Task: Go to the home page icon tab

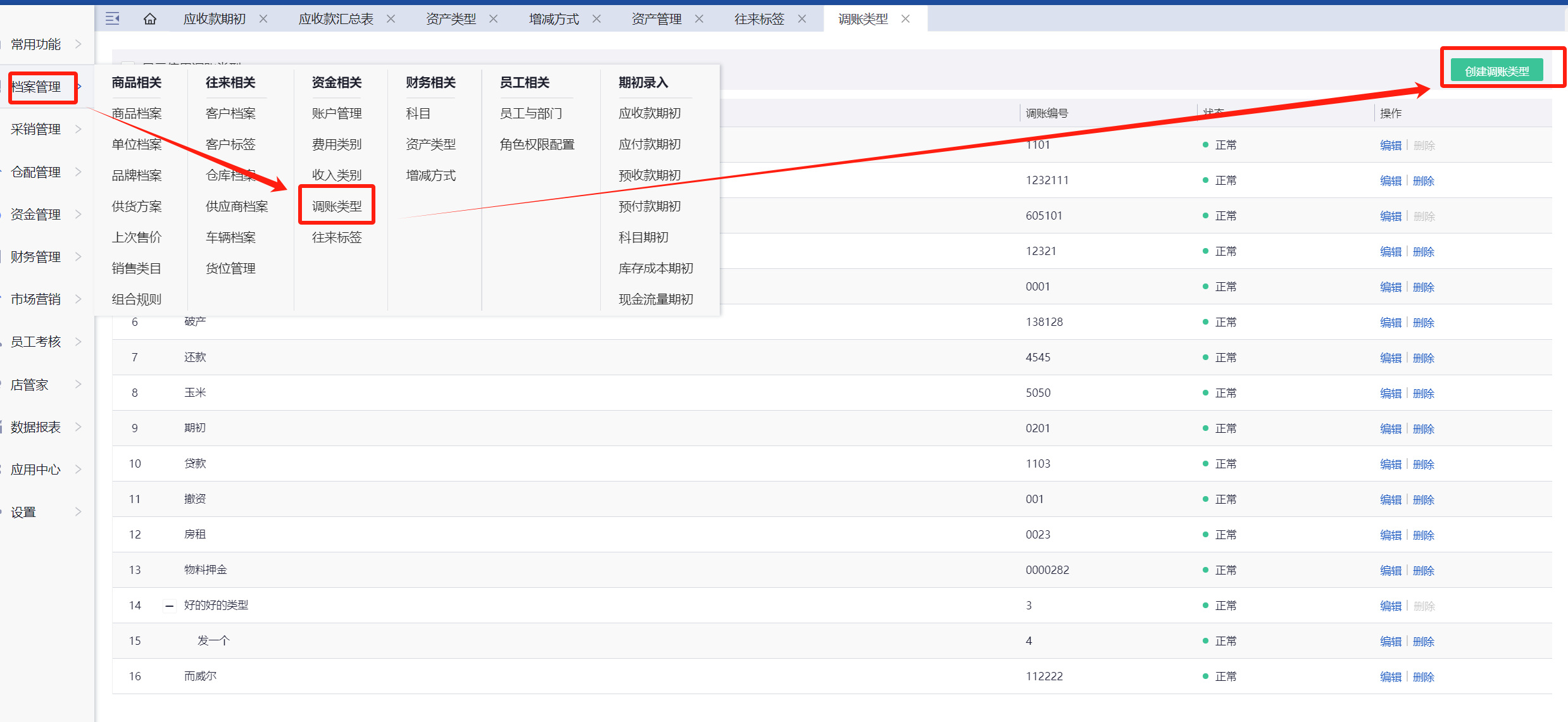Action: 150,19
